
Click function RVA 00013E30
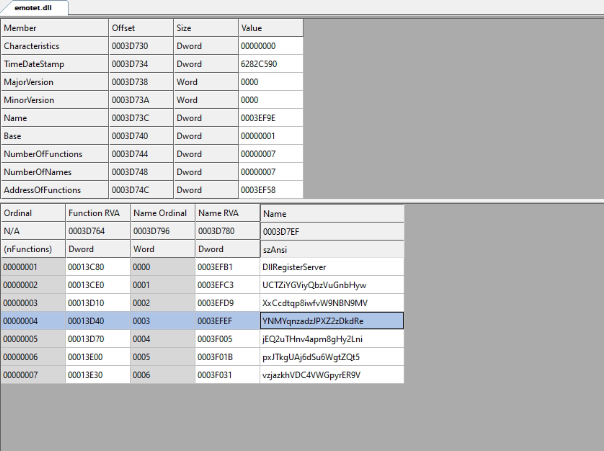98,375
